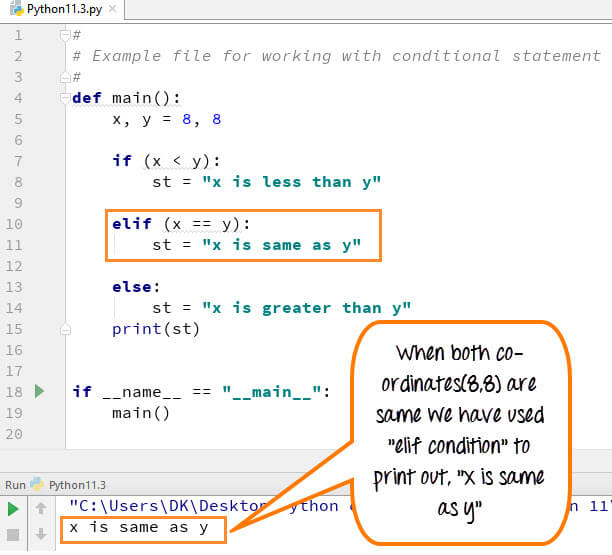Click line number 10 in the gutter
The height and width of the screenshot is (555, 612).
(15, 224)
